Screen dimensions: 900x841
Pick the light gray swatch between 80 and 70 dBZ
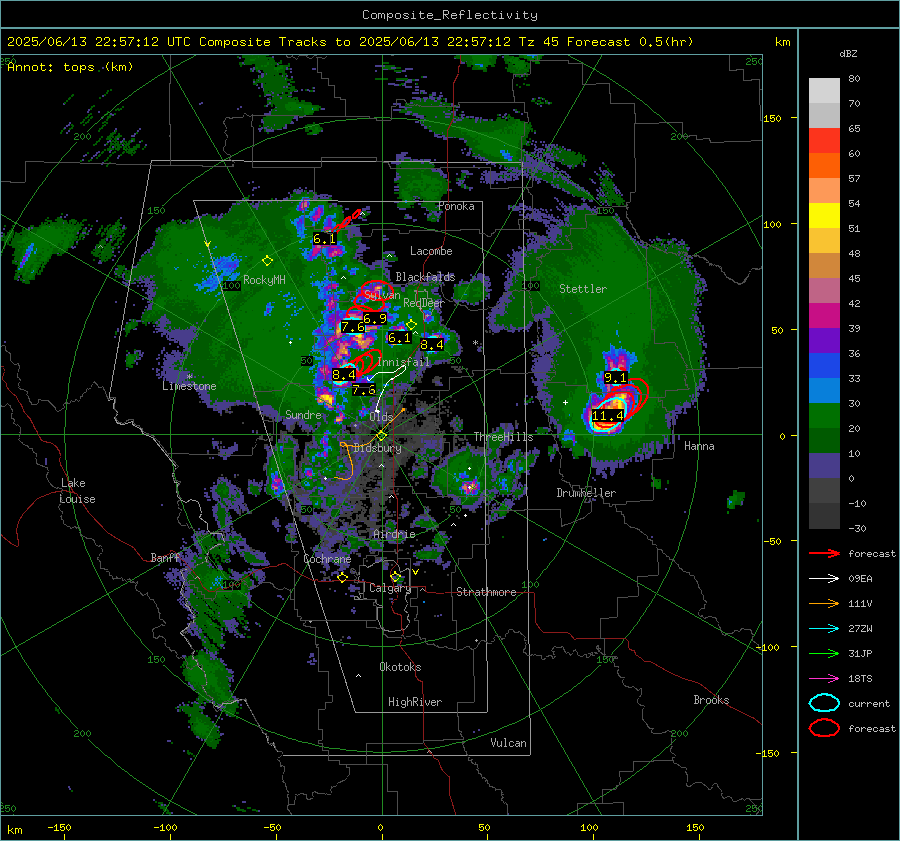click(x=824, y=91)
